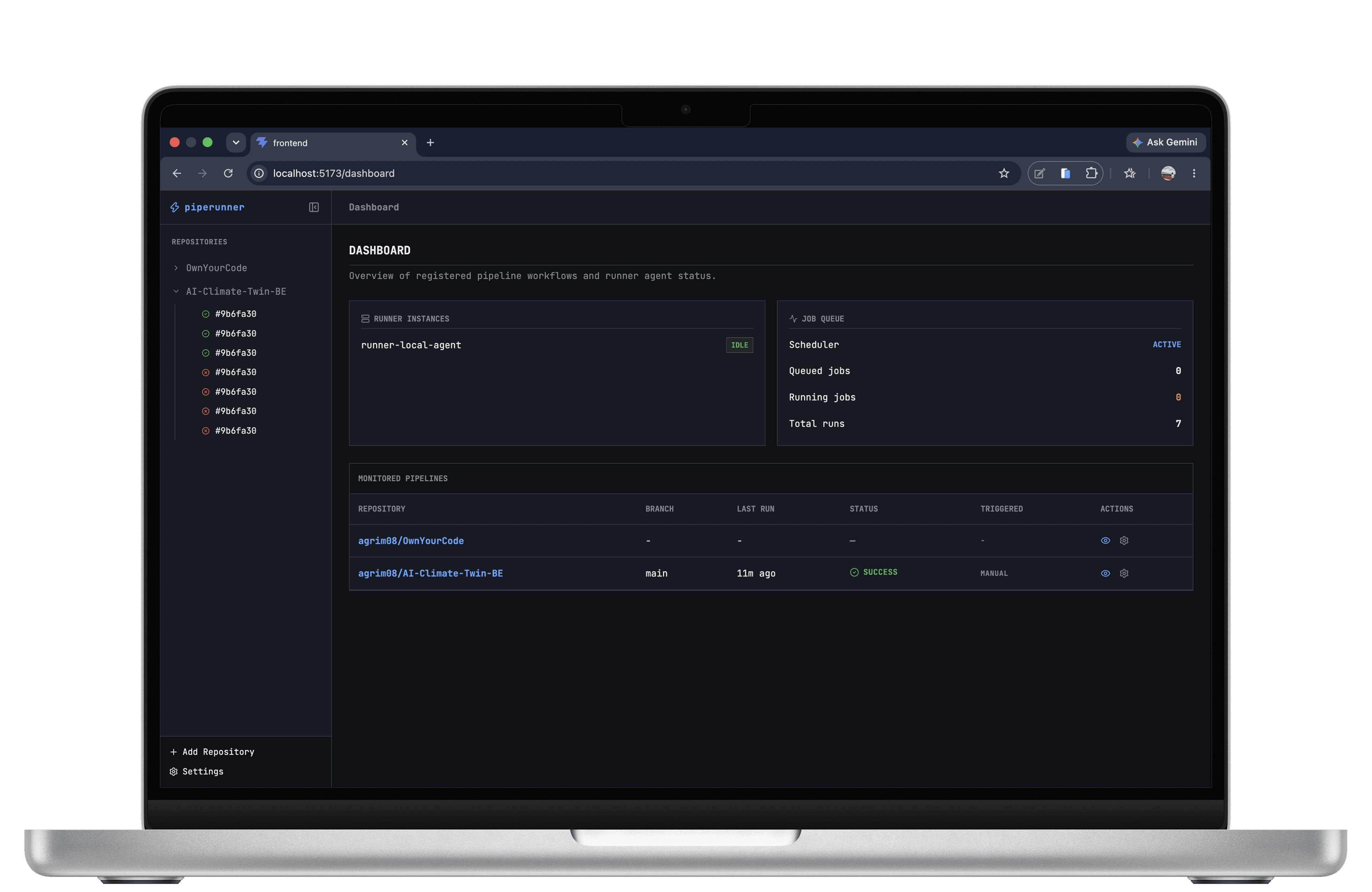1372x892 pixels.
Task: Open settings gear for the AI-Climate-Twin-BE row
Action: pos(1124,573)
